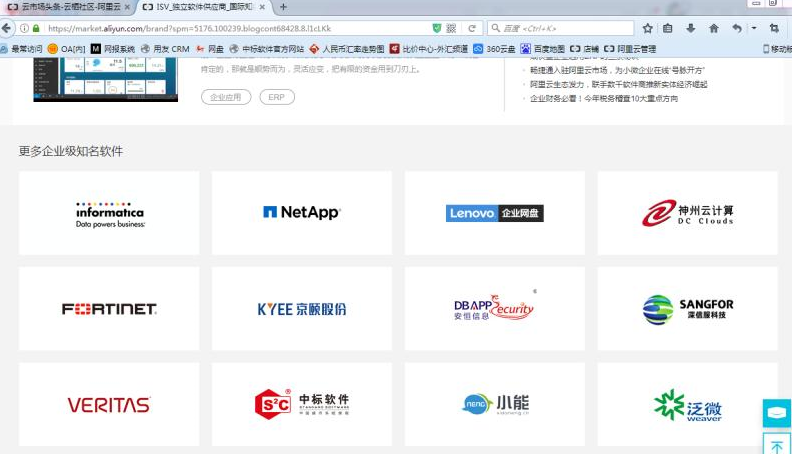Open the 中标软件 brand card
The width and height of the screenshot is (792, 454).
(302, 405)
